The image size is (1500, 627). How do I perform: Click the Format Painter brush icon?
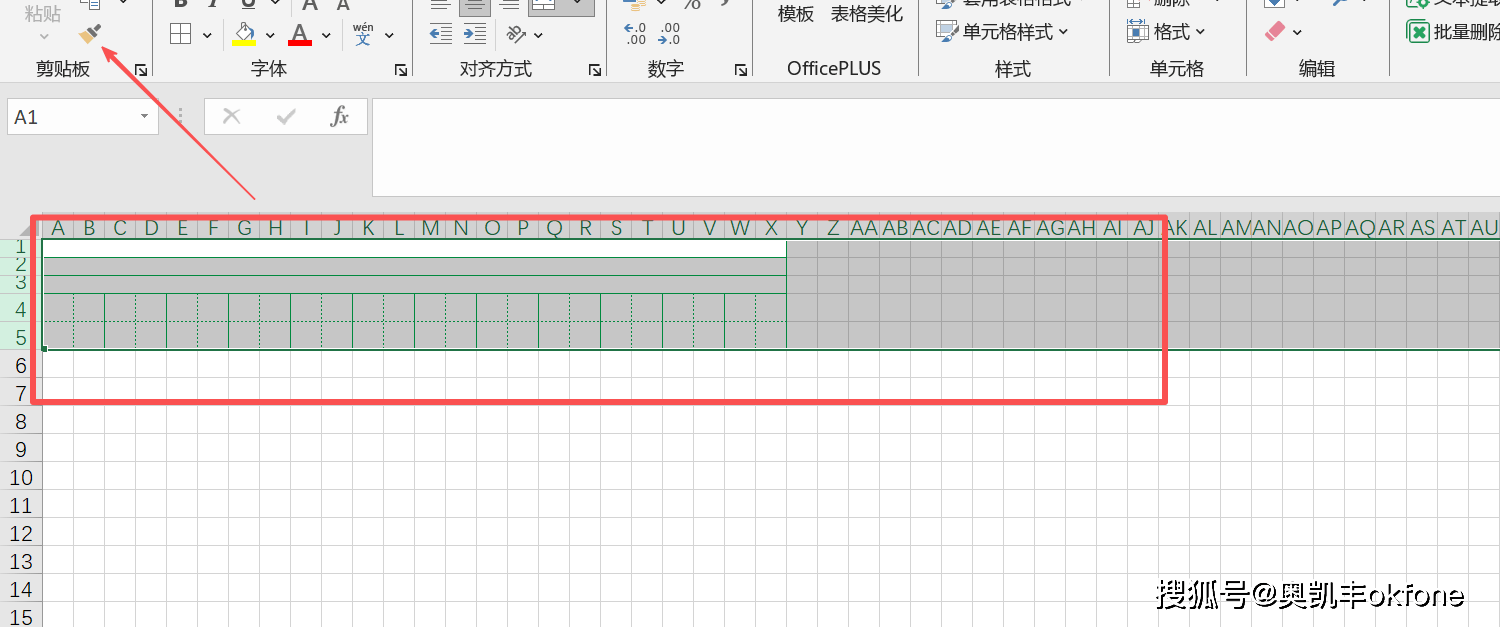click(91, 35)
